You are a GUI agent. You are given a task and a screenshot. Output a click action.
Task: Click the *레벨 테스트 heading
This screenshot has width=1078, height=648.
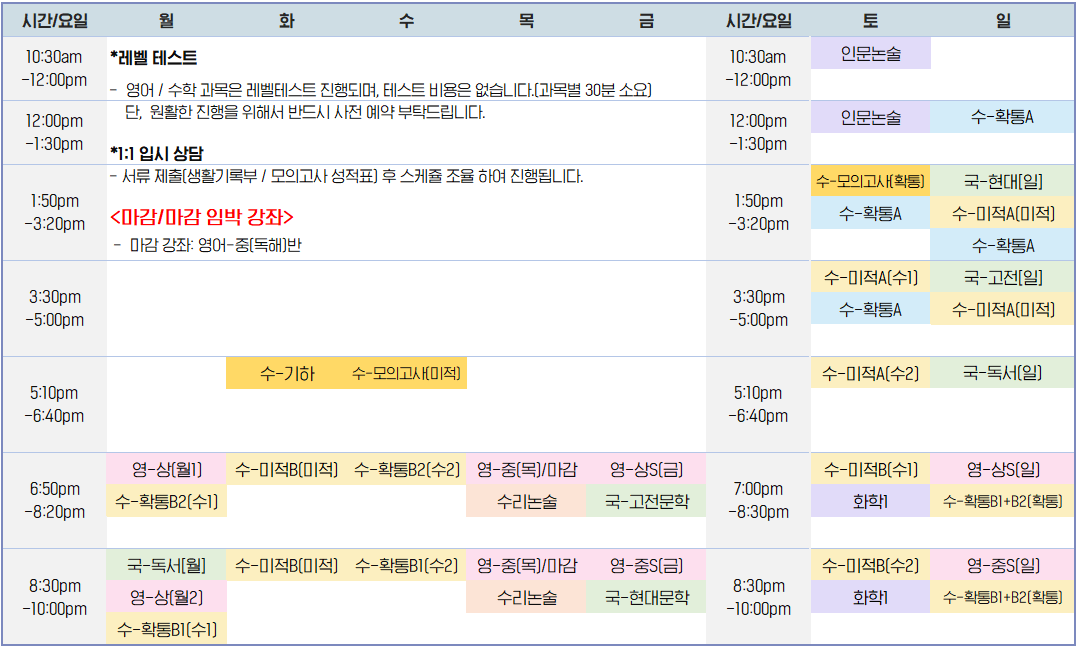153,58
